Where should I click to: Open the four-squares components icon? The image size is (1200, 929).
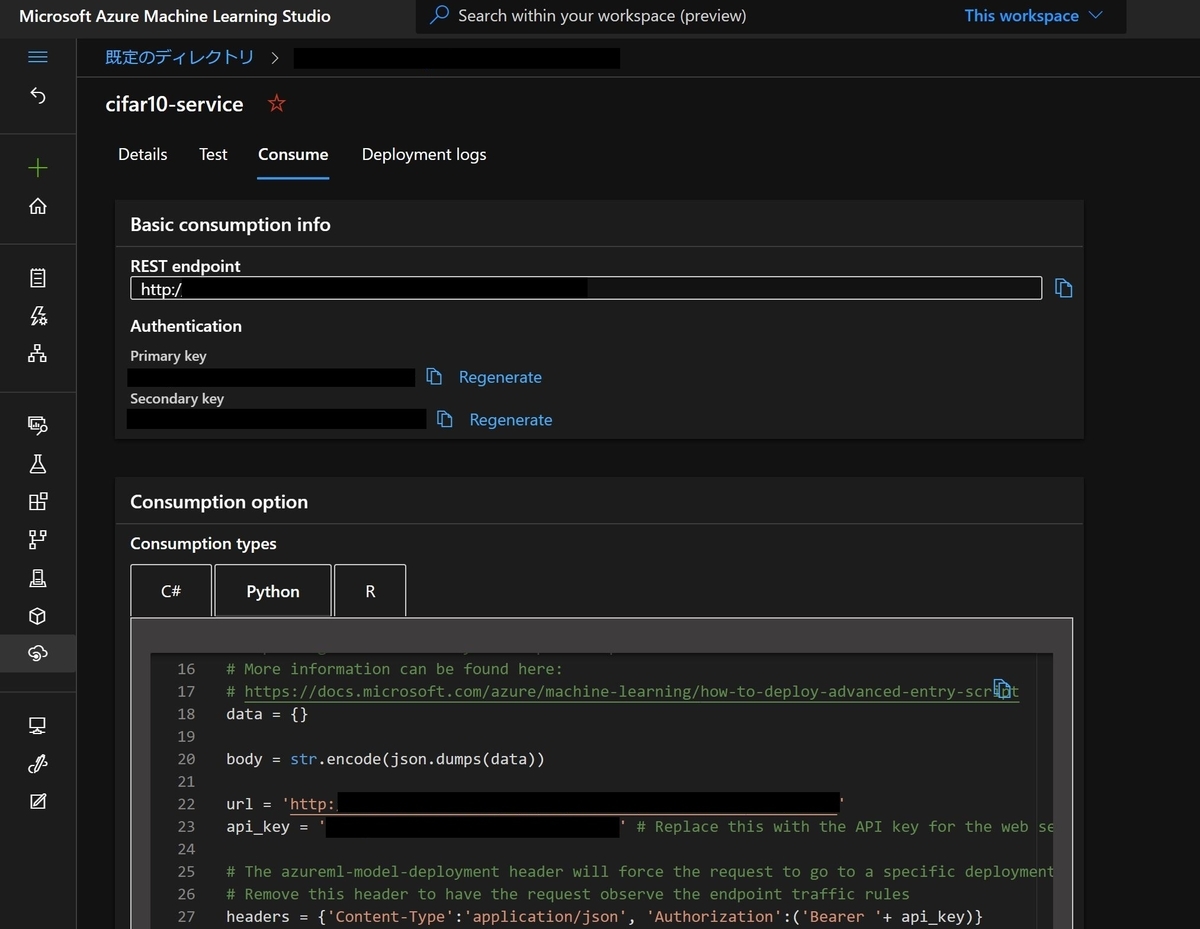click(37, 502)
